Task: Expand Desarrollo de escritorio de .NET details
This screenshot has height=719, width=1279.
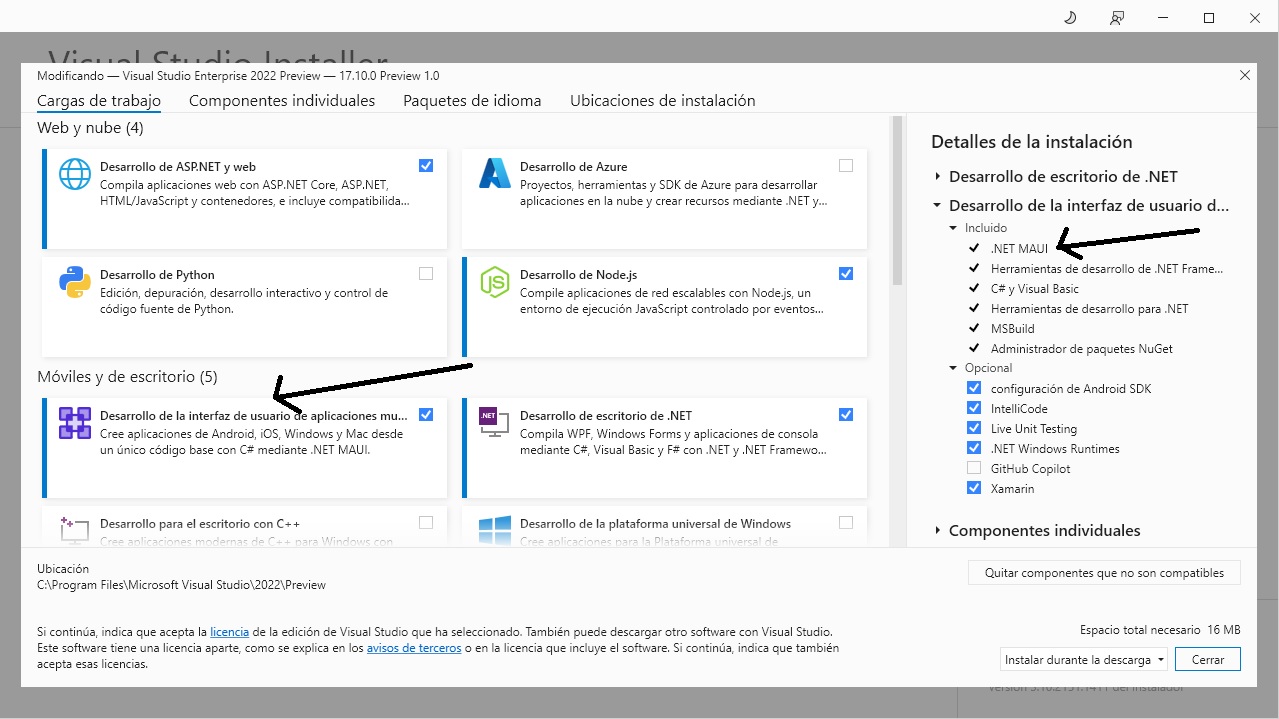Action: point(938,177)
